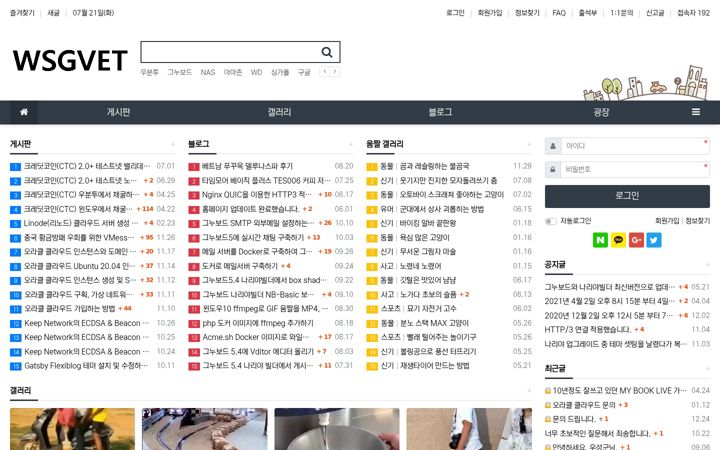The image size is (720, 450).
Task: Log in with KakaoTalk icon
Action: click(x=618, y=240)
